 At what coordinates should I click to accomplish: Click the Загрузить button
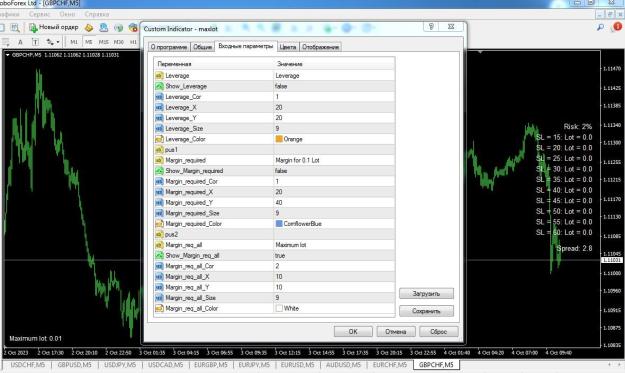click(x=426, y=294)
